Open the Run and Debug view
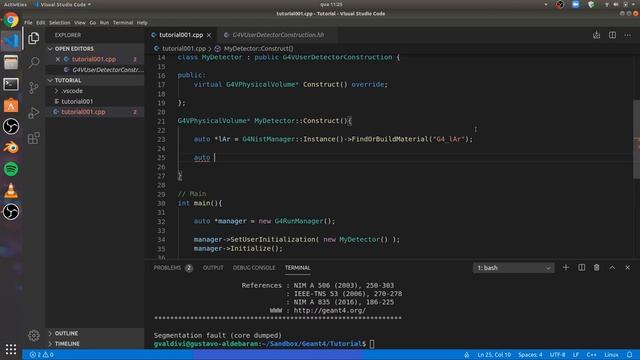This screenshot has height=360, width=640. point(34,113)
